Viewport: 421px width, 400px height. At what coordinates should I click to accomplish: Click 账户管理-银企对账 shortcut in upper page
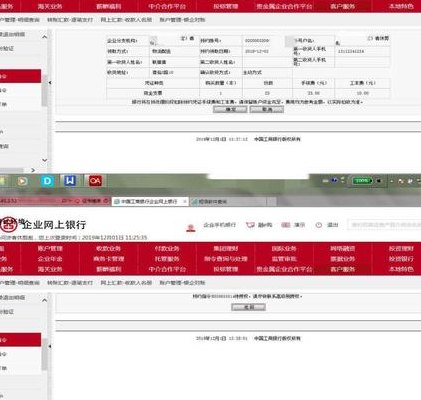click(182, 20)
